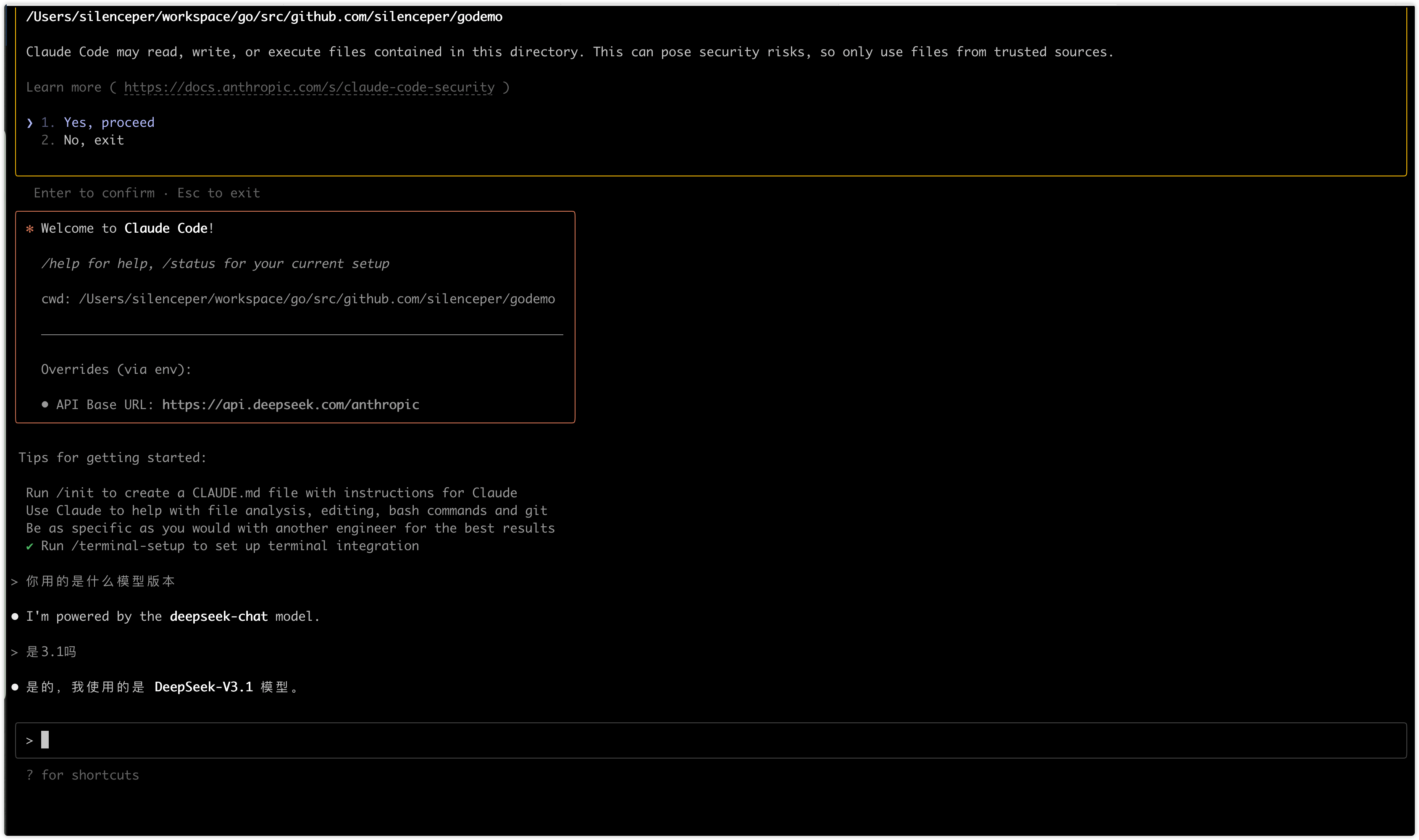Click the security risk warning sentence
Viewport: 1419px width, 840px height.
coord(570,52)
